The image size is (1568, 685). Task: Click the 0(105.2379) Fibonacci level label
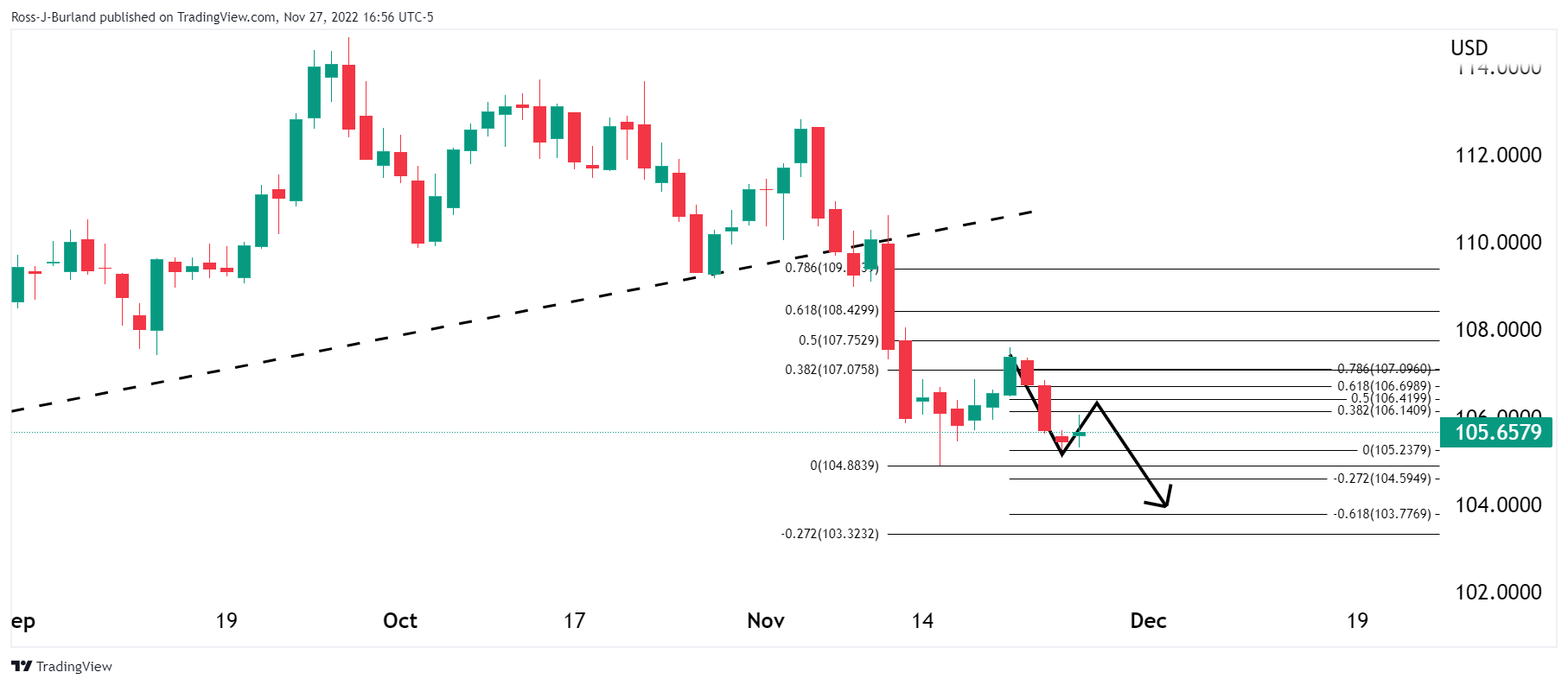pyautogui.click(x=1396, y=450)
